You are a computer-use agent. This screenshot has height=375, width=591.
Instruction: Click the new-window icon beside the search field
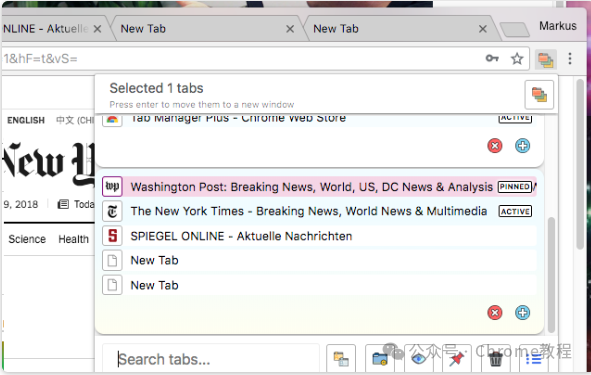coord(341,359)
